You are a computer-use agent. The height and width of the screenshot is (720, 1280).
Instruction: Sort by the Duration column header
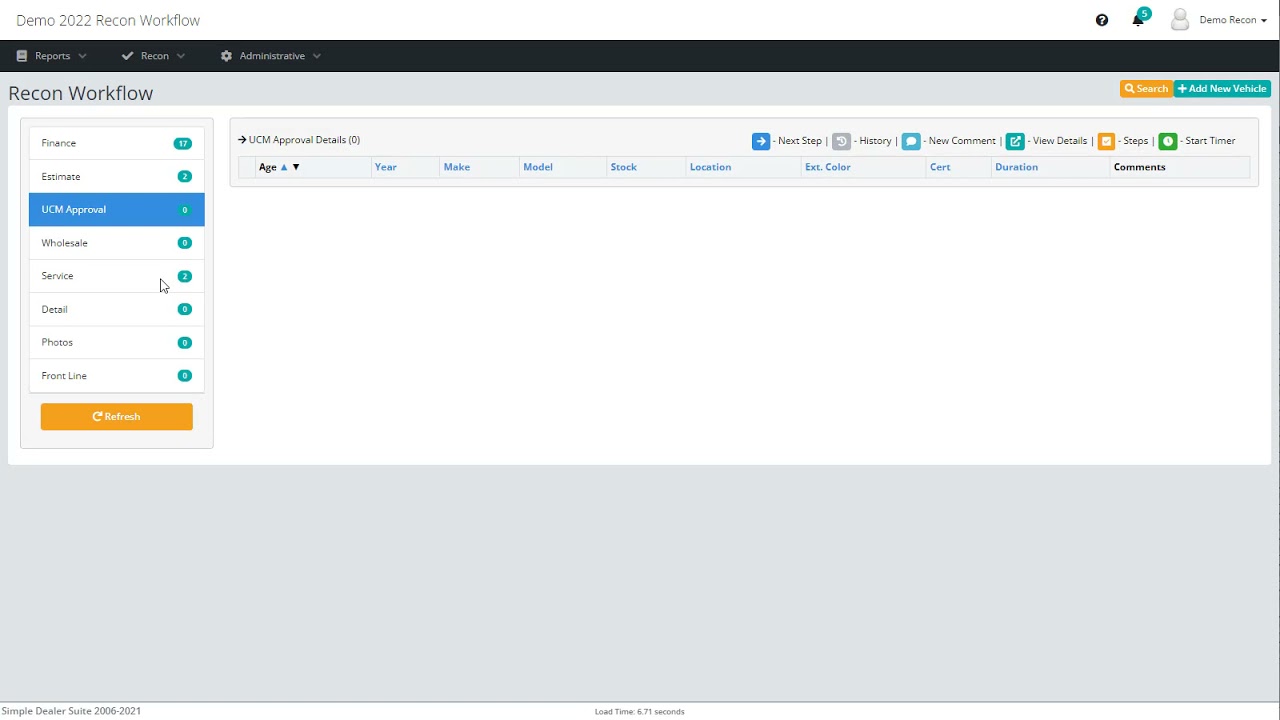coord(1016,167)
